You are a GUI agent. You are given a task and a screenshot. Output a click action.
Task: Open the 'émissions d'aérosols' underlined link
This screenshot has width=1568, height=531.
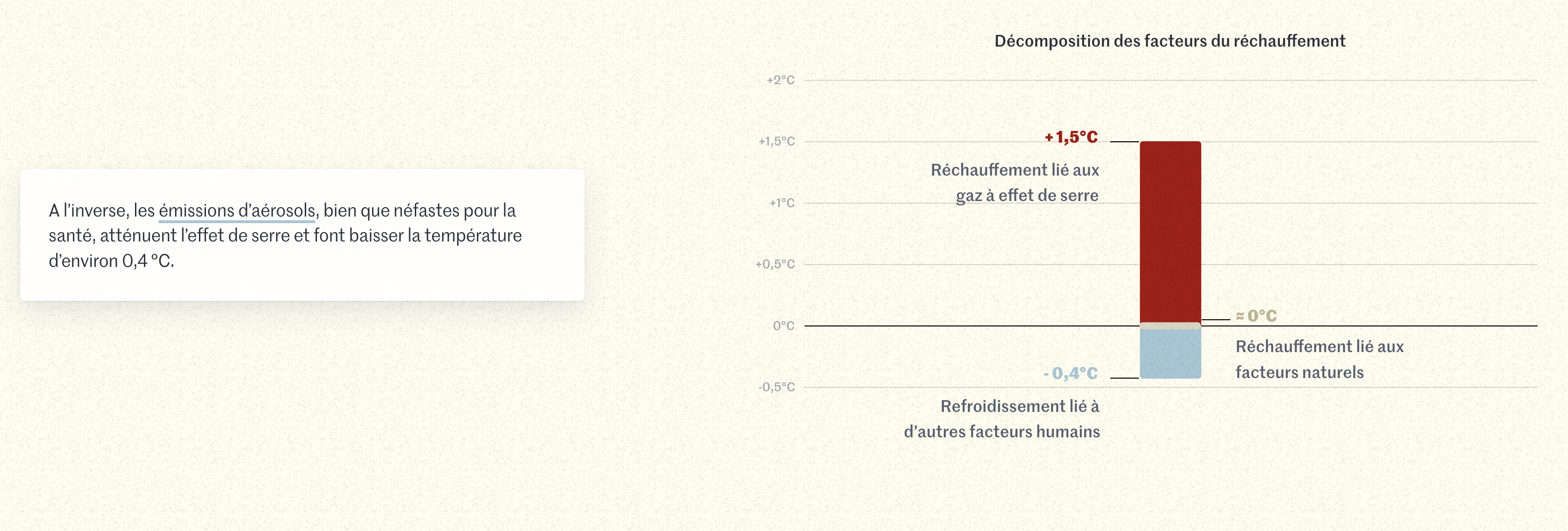(237, 211)
